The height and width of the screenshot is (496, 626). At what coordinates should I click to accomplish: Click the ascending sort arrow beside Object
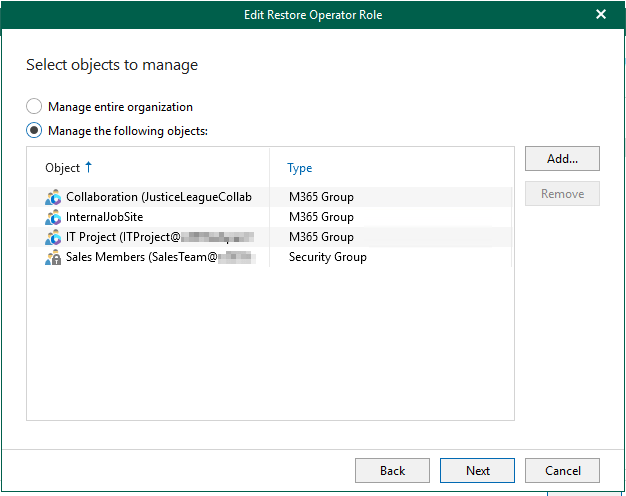[89, 167]
